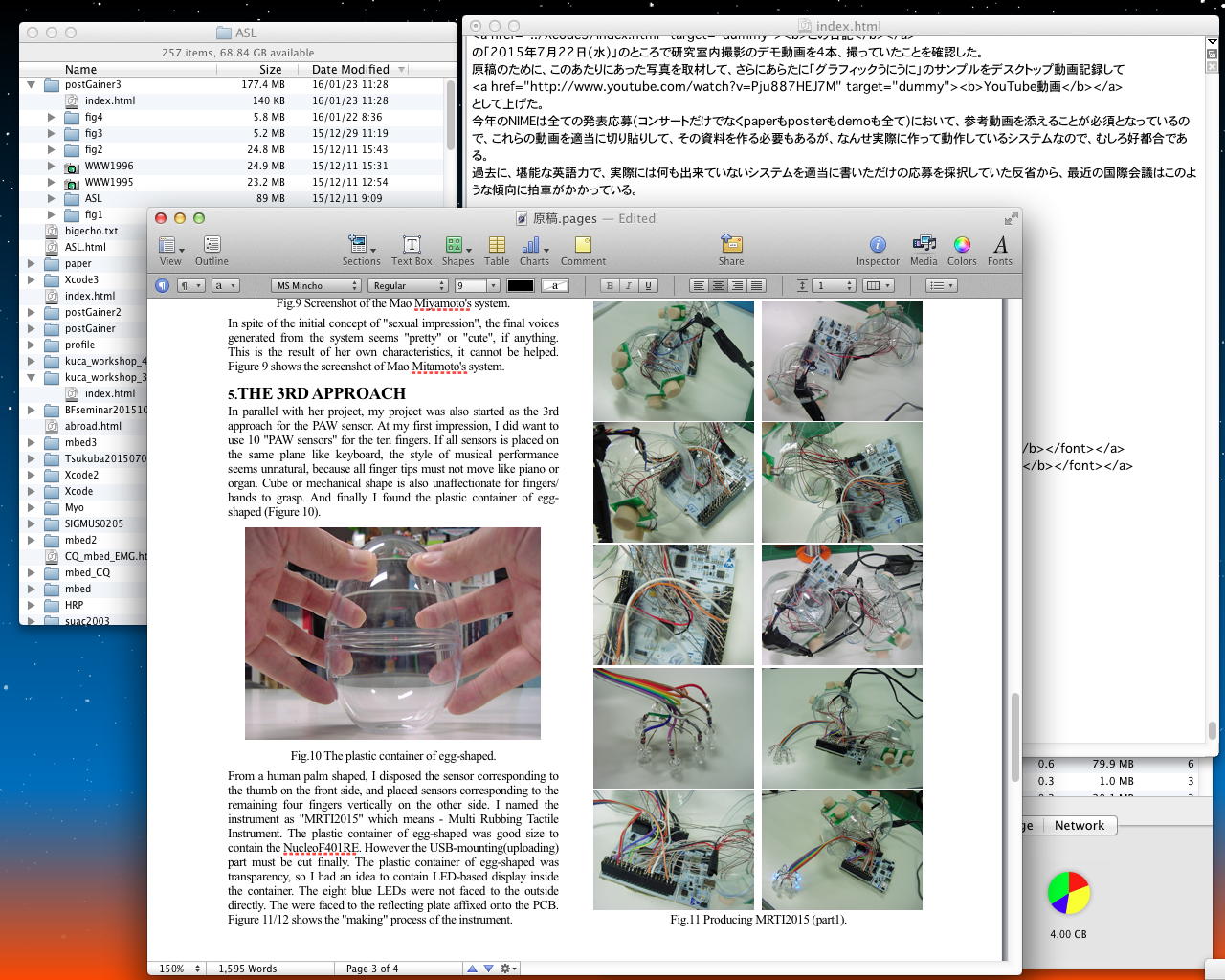Screen dimensions: 1225x980
Task: Click the Share toolbar icon
Action: point(731,251)
